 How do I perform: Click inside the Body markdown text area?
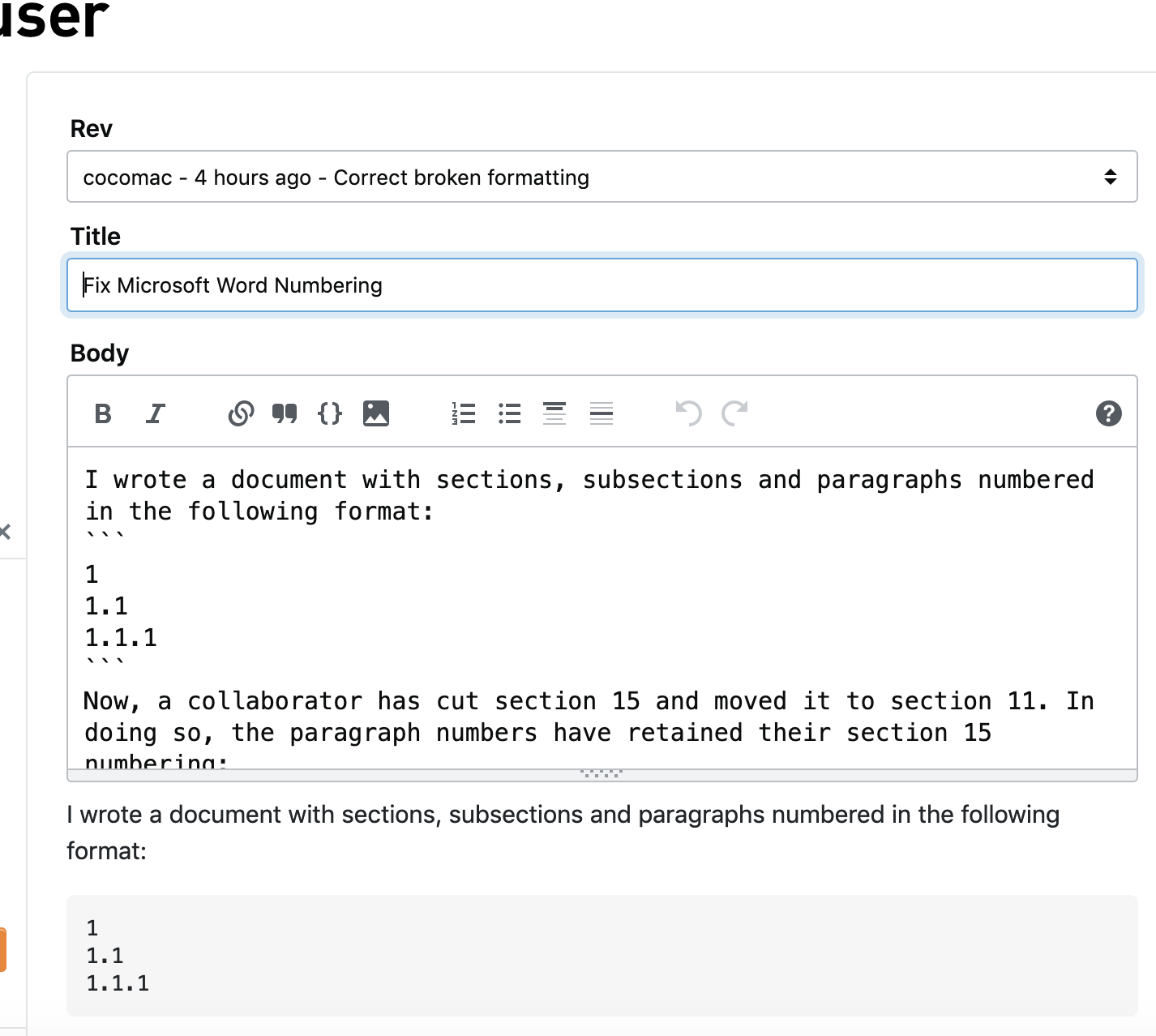tap(602, 608)
